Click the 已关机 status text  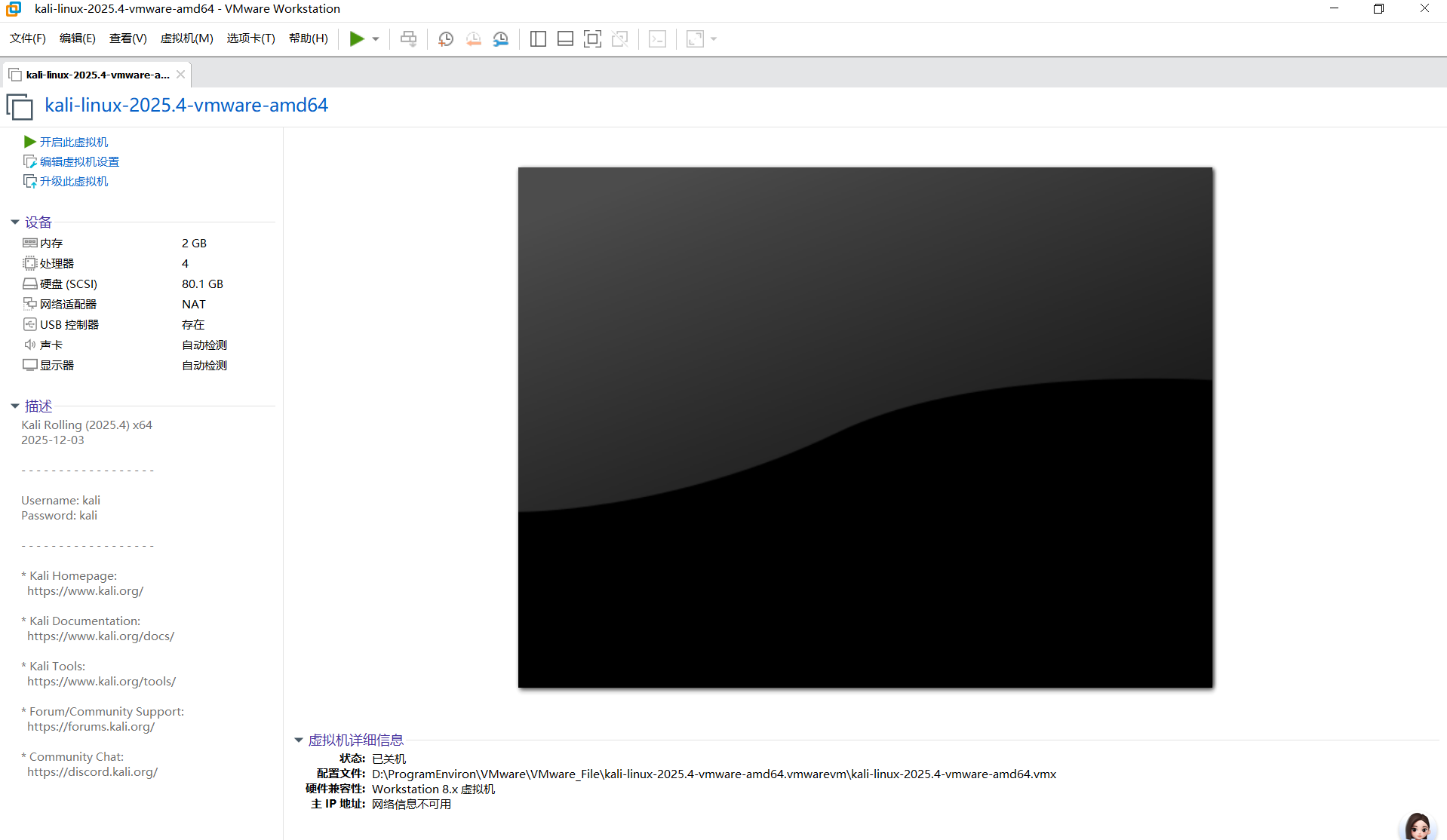tap(389, 759)
